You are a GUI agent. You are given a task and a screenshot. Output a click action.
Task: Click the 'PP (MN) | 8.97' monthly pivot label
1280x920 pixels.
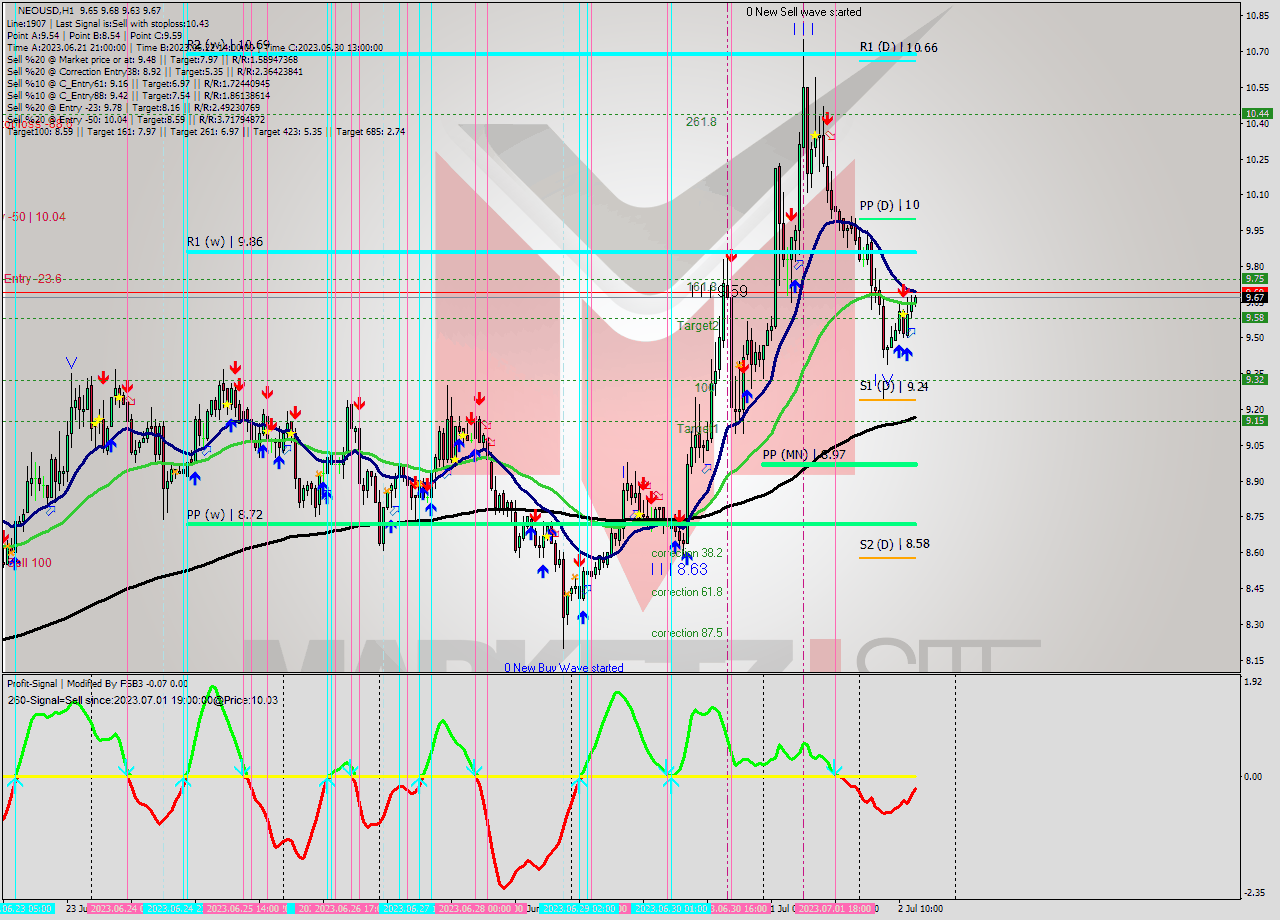coord(803,455)
